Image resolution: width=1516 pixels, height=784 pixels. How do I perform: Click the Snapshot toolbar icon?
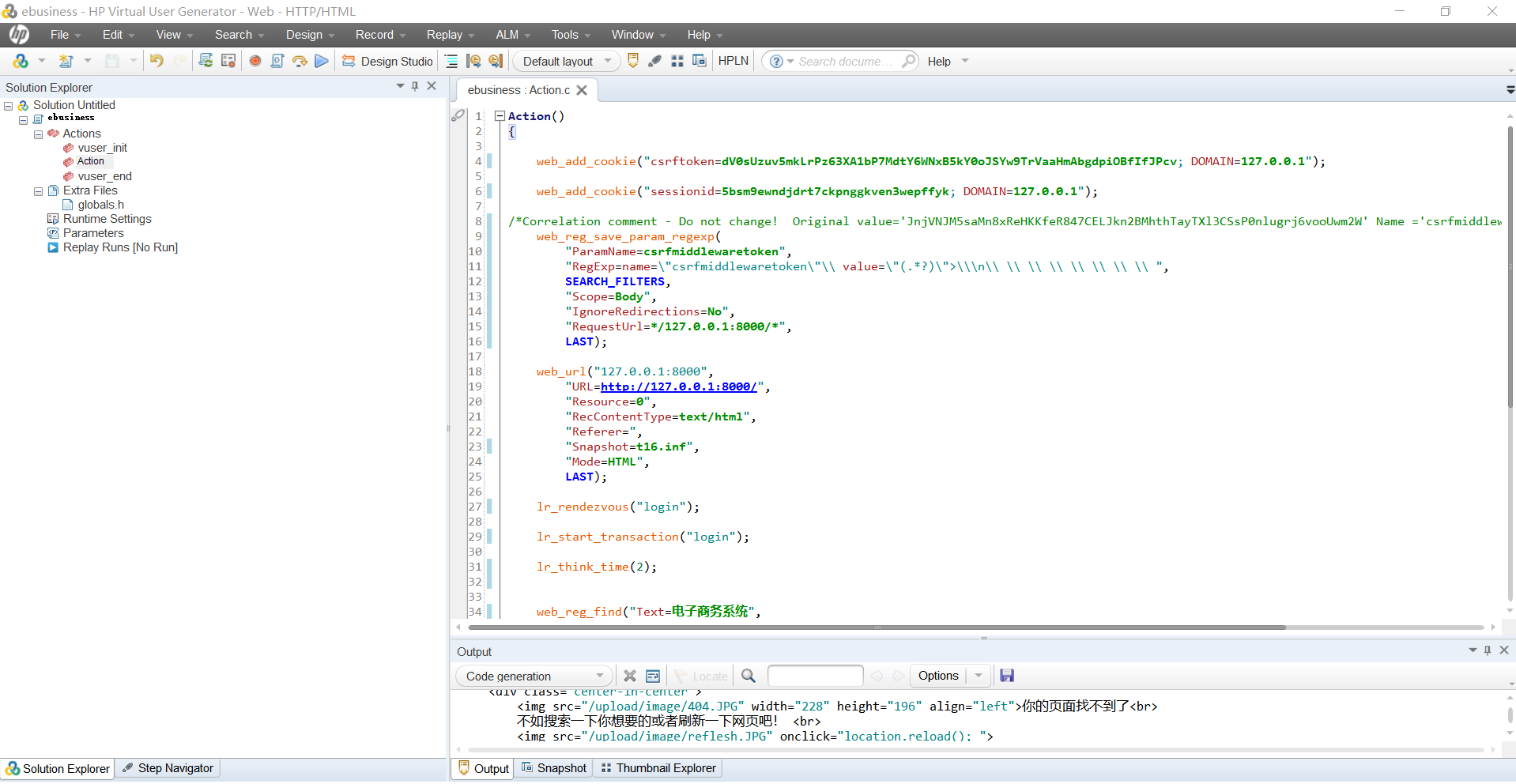coord(700,61)
